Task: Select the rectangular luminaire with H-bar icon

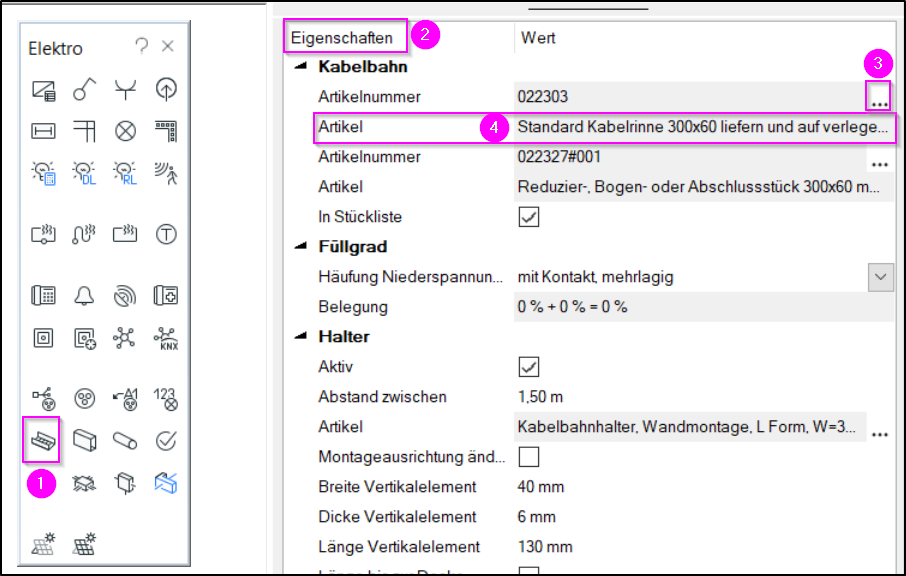Action: [x=43, y=131]
